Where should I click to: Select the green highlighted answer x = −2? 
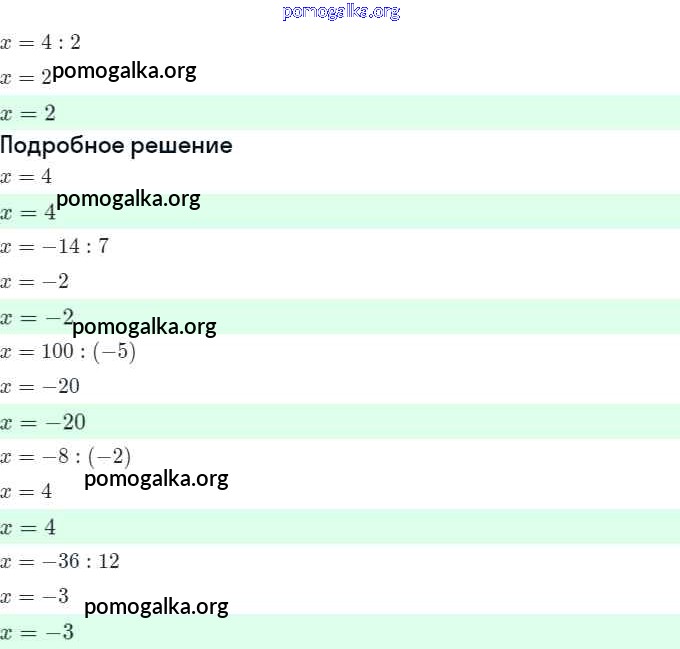tap(35, 318)
